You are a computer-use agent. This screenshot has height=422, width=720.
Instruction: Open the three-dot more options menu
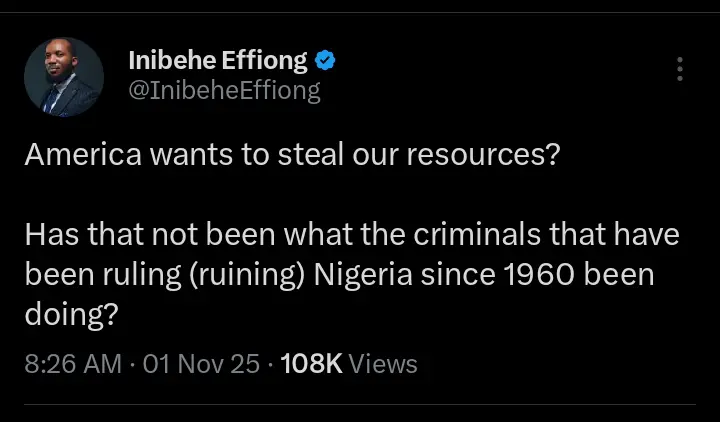[x=680, y=68]
